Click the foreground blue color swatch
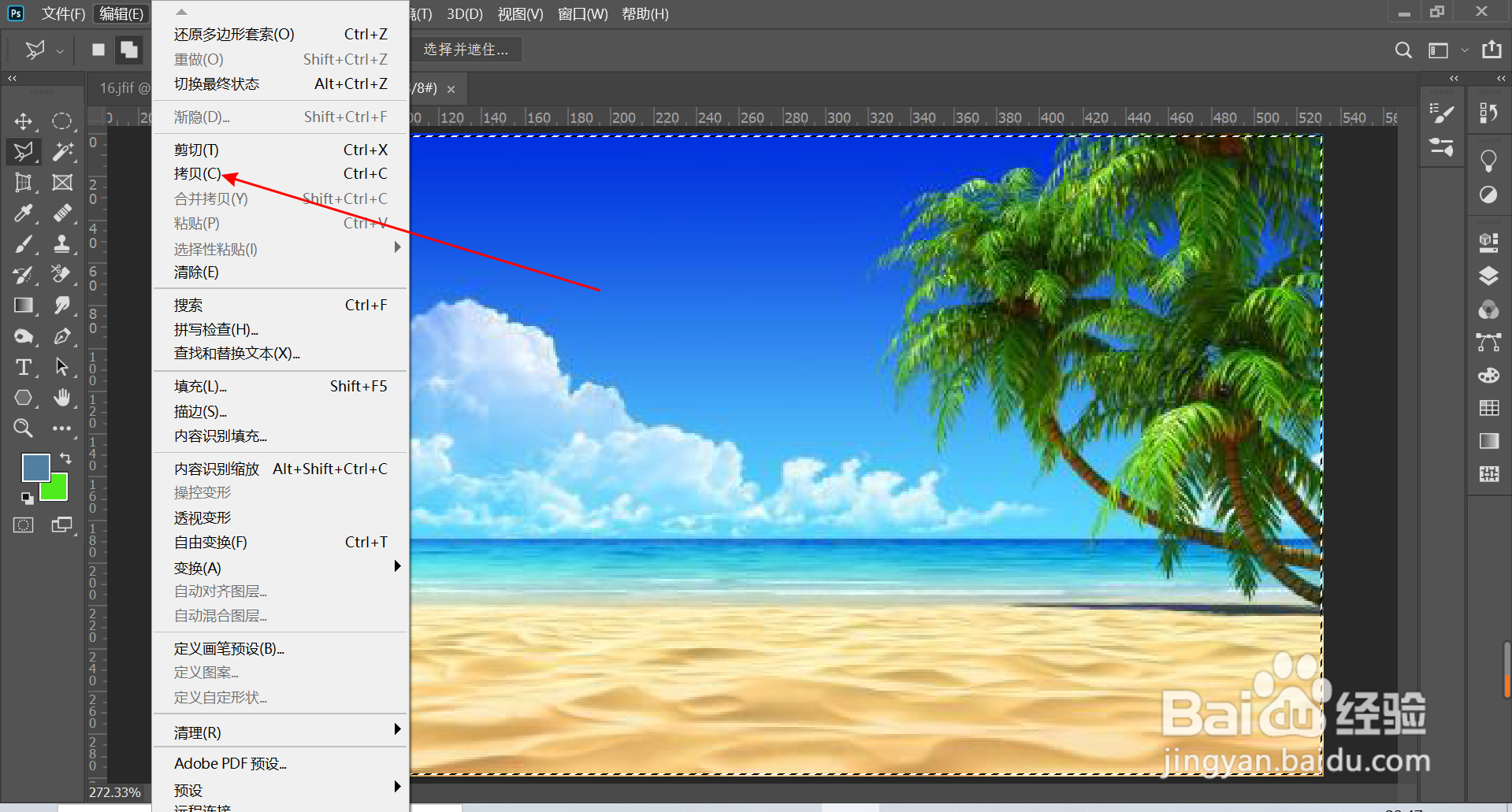1512x812 pixels. 35,466
